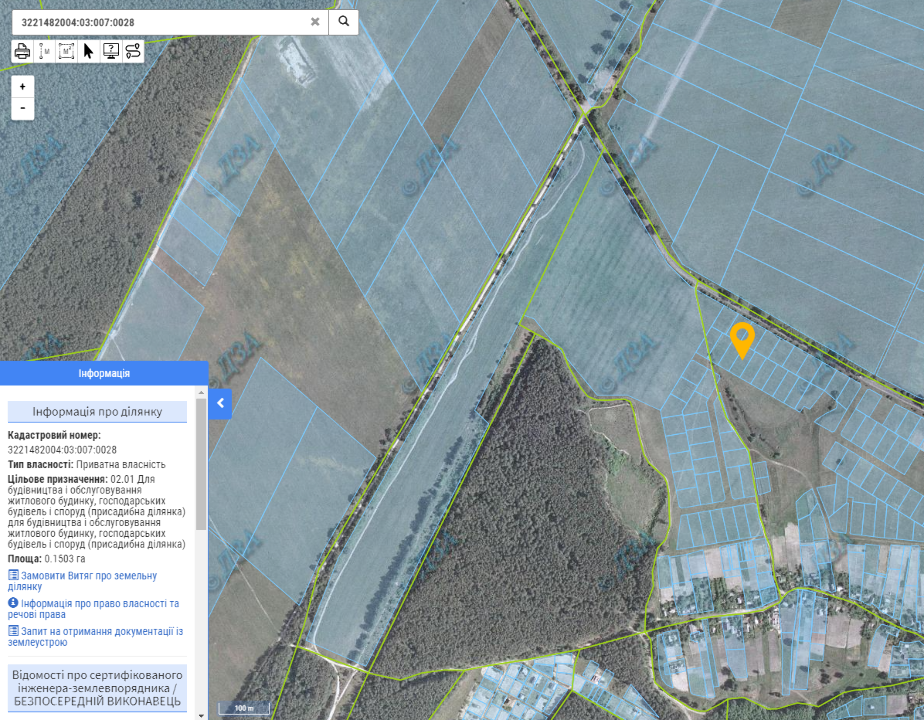Expand the certified land surveyor details section
The image size is (924, 720).
point(97,688)
